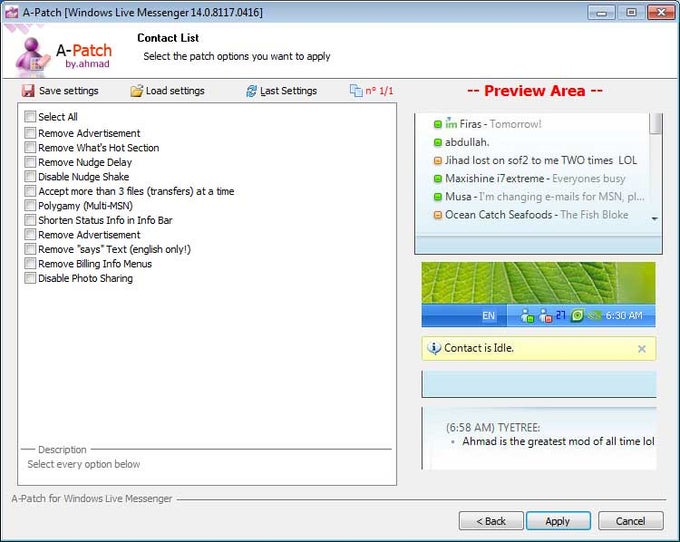The height and width of the screenshot is (542, 680).
Task: Click Maxishine i7extreme contact row
Action: click(535, 179)
